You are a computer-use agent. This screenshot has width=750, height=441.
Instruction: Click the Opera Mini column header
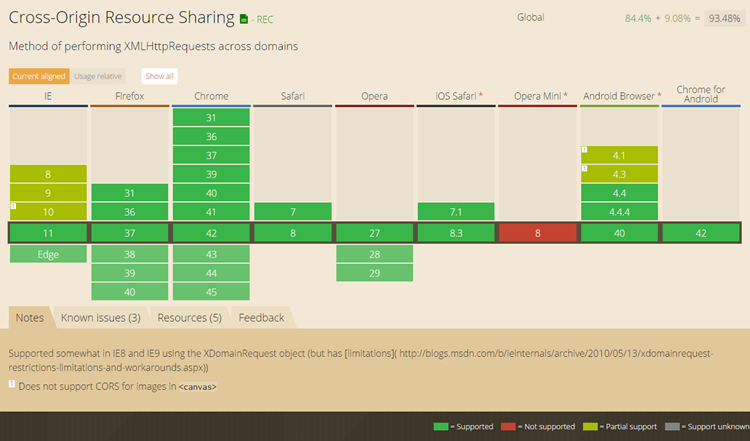click(538, 96)
